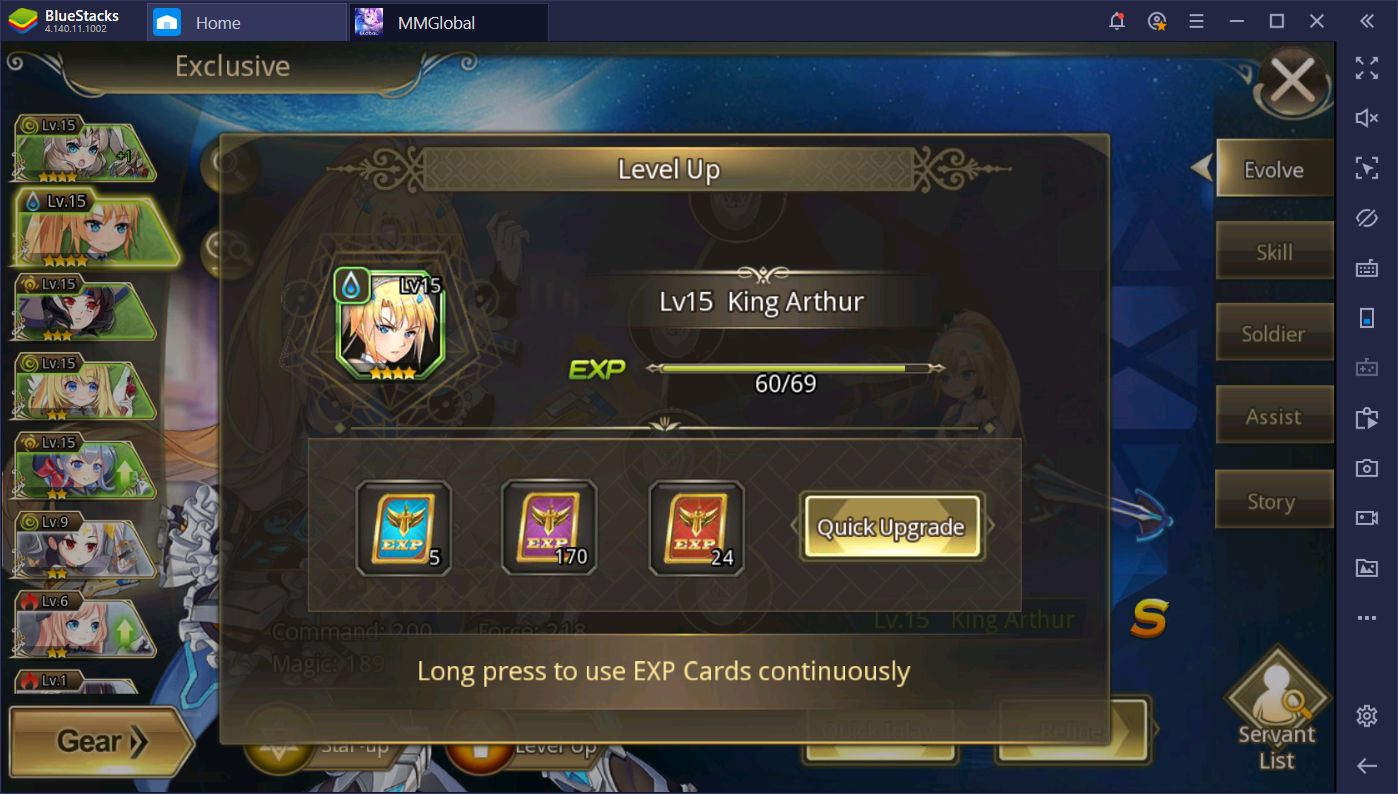Open the Servant List
Screen dimensions: 1398x794
tap(1278, 712)
